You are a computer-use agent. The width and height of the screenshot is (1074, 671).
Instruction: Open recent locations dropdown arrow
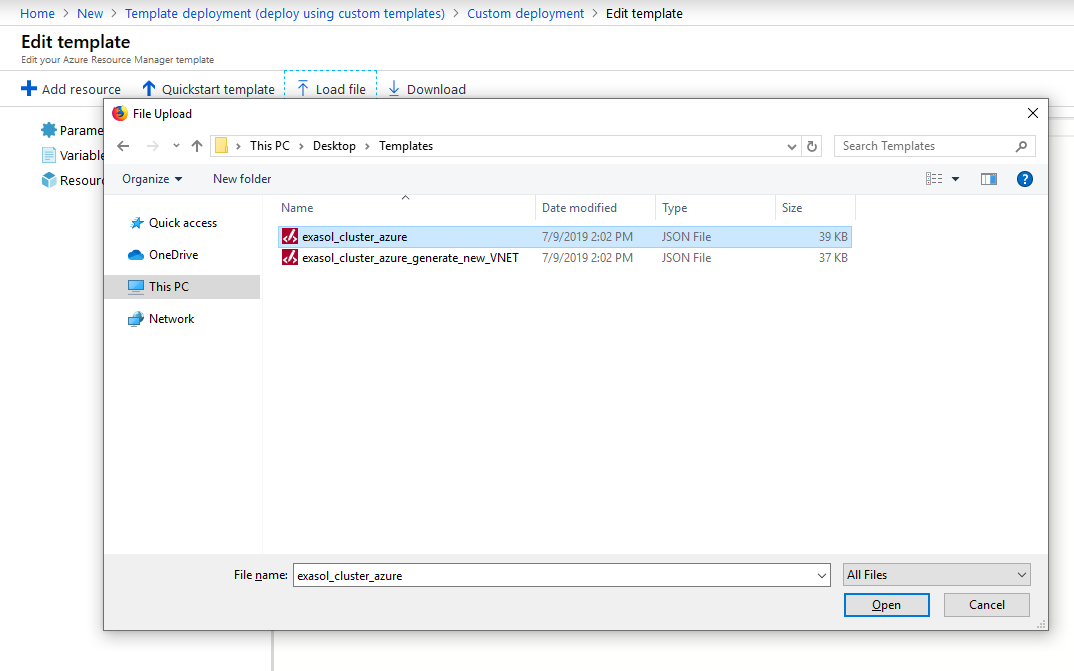point(176,146)
